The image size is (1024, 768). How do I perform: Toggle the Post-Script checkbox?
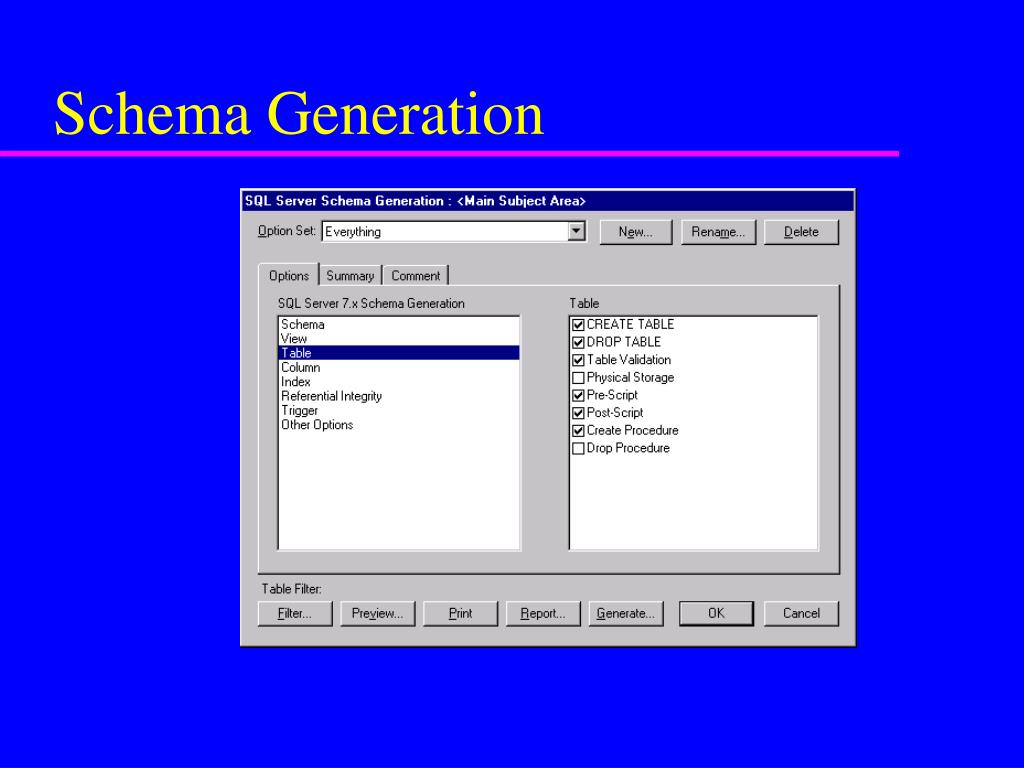[578, 413]
